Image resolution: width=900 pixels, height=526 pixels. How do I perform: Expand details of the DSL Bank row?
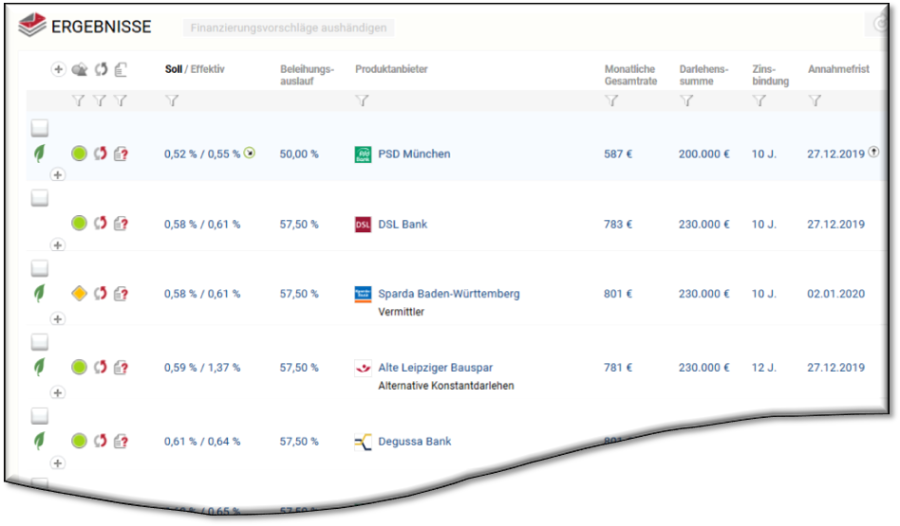point(57,245)
